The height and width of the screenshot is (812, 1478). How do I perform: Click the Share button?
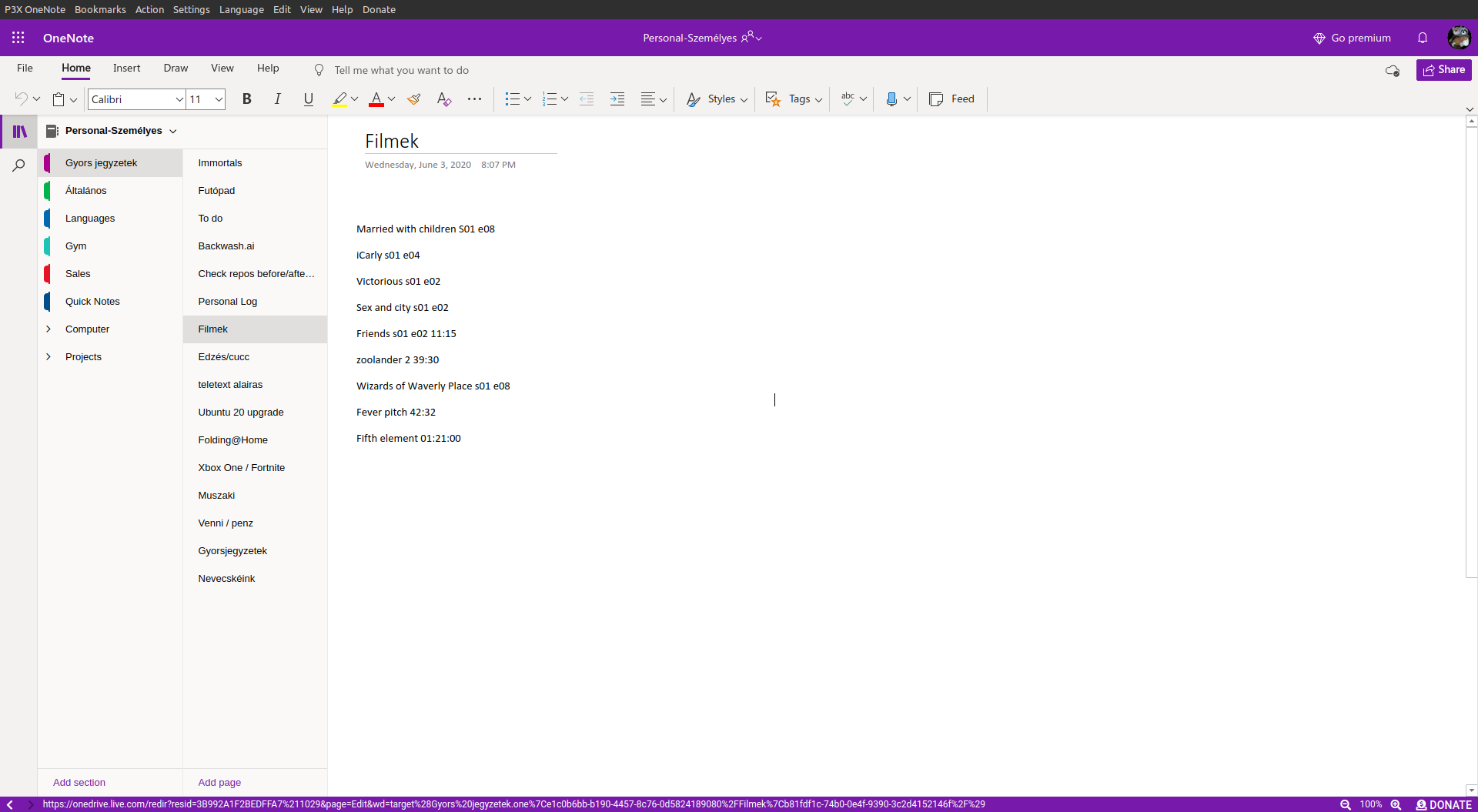[x=1444, y=70]
